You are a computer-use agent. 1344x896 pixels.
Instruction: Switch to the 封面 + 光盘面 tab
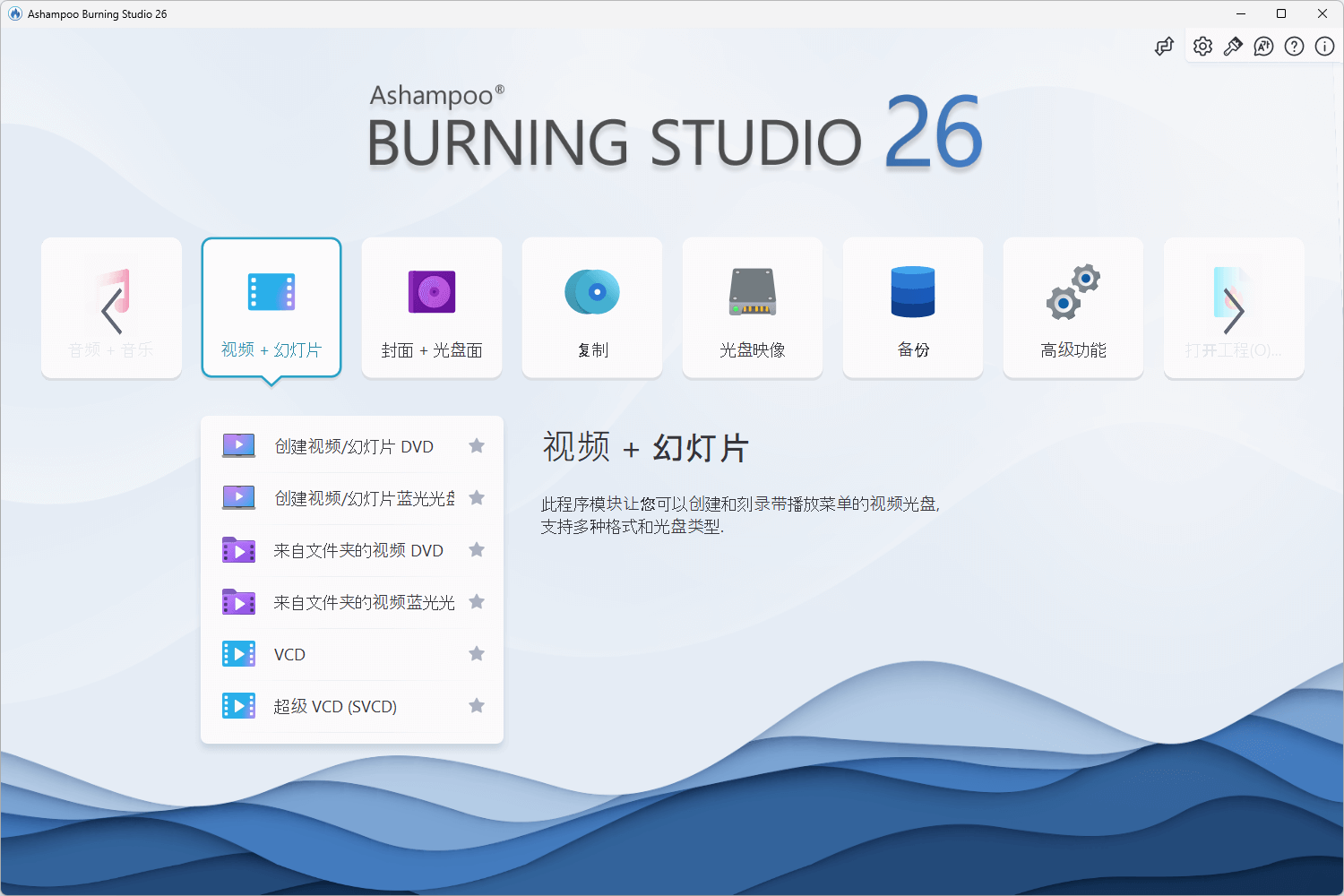432,308
